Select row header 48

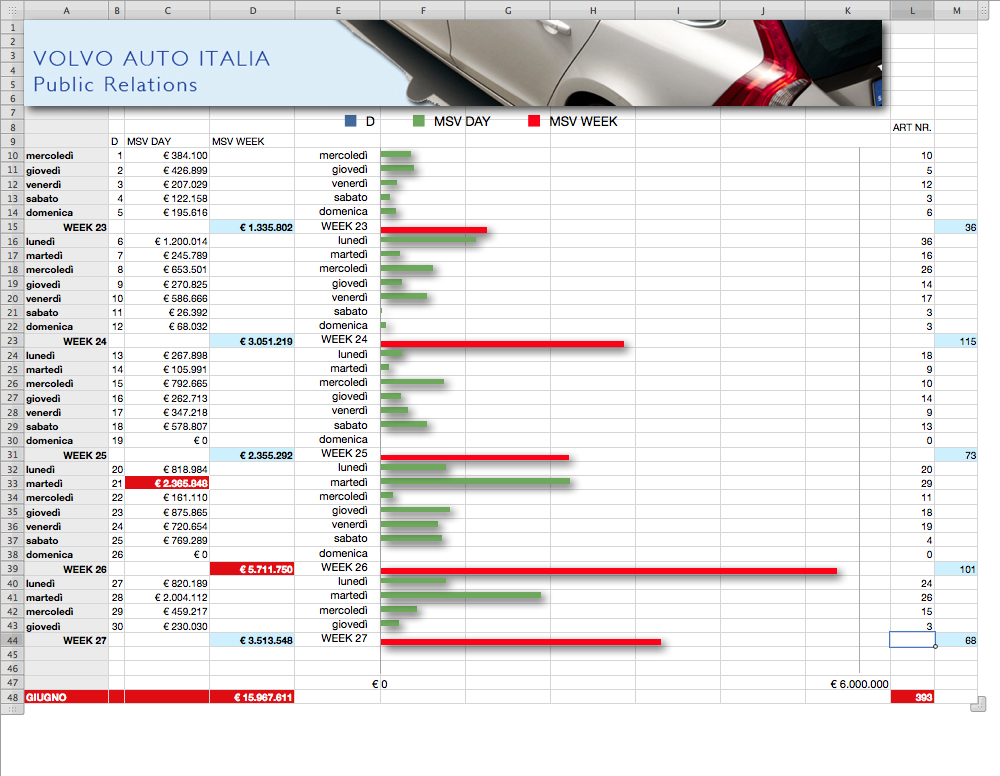point(12,697)
